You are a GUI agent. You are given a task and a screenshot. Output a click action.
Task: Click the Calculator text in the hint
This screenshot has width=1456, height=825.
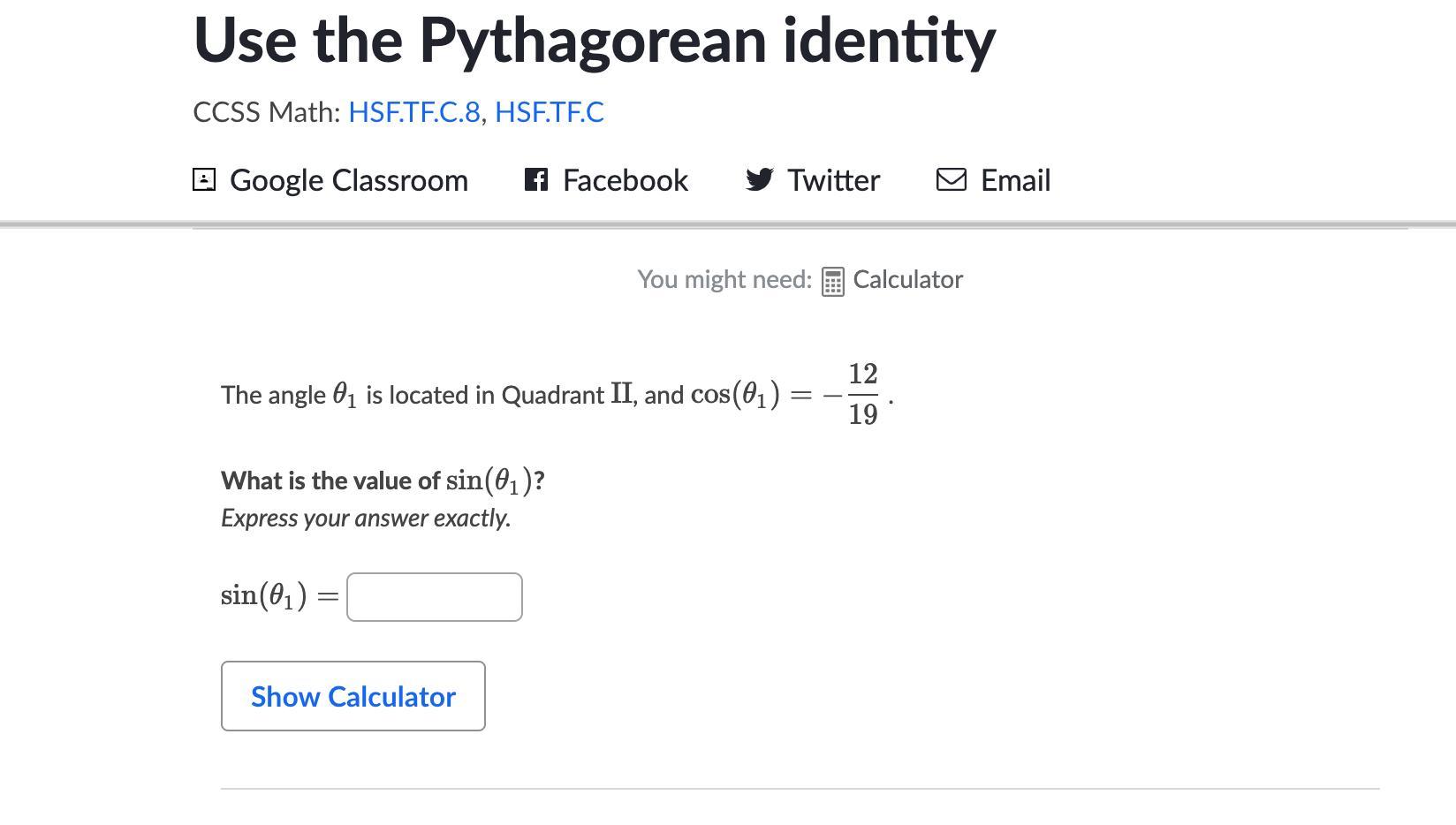pos(907,280)
